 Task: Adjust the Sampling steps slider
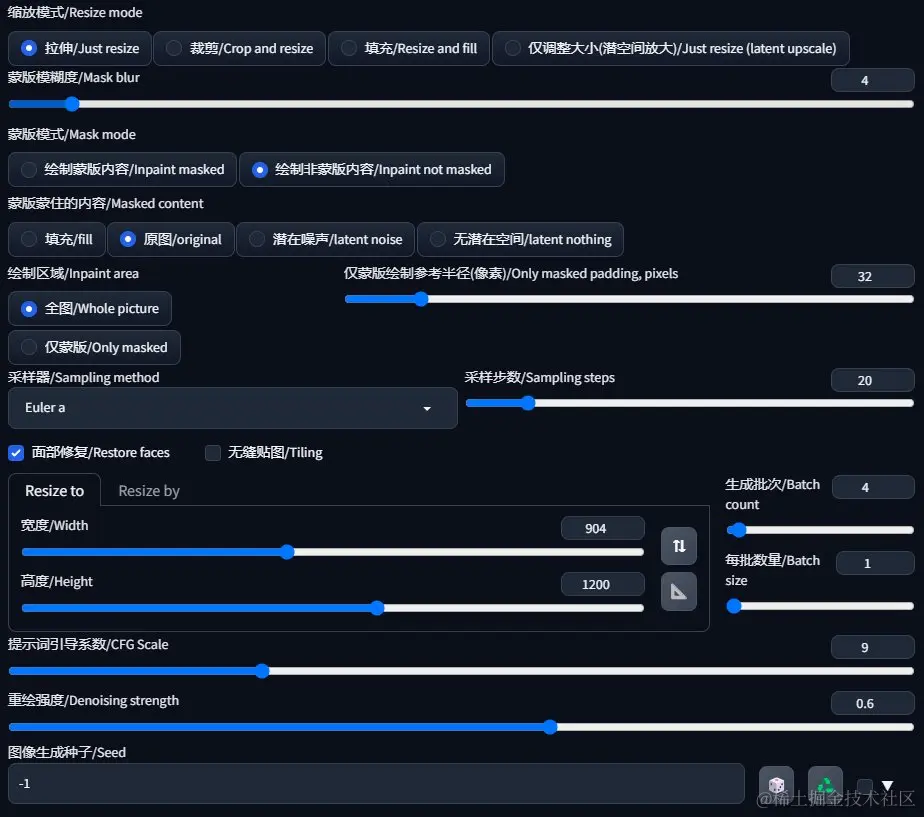[x=689, y=403]
